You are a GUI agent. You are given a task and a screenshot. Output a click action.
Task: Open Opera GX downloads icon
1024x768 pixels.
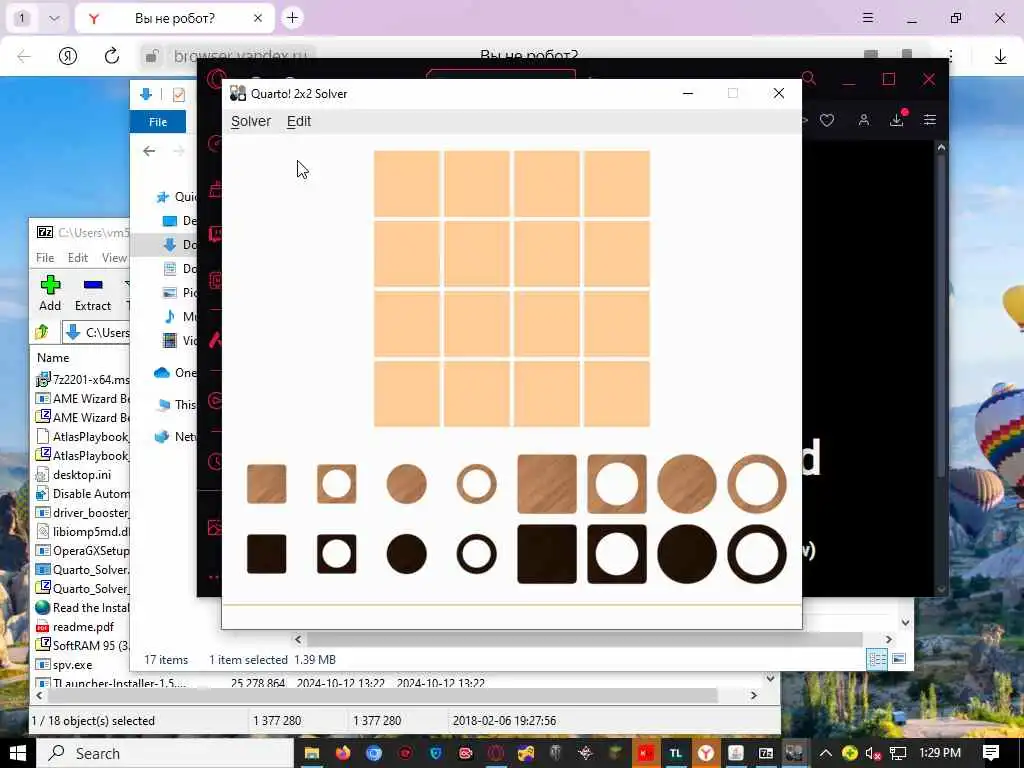[x=897, y=119]
